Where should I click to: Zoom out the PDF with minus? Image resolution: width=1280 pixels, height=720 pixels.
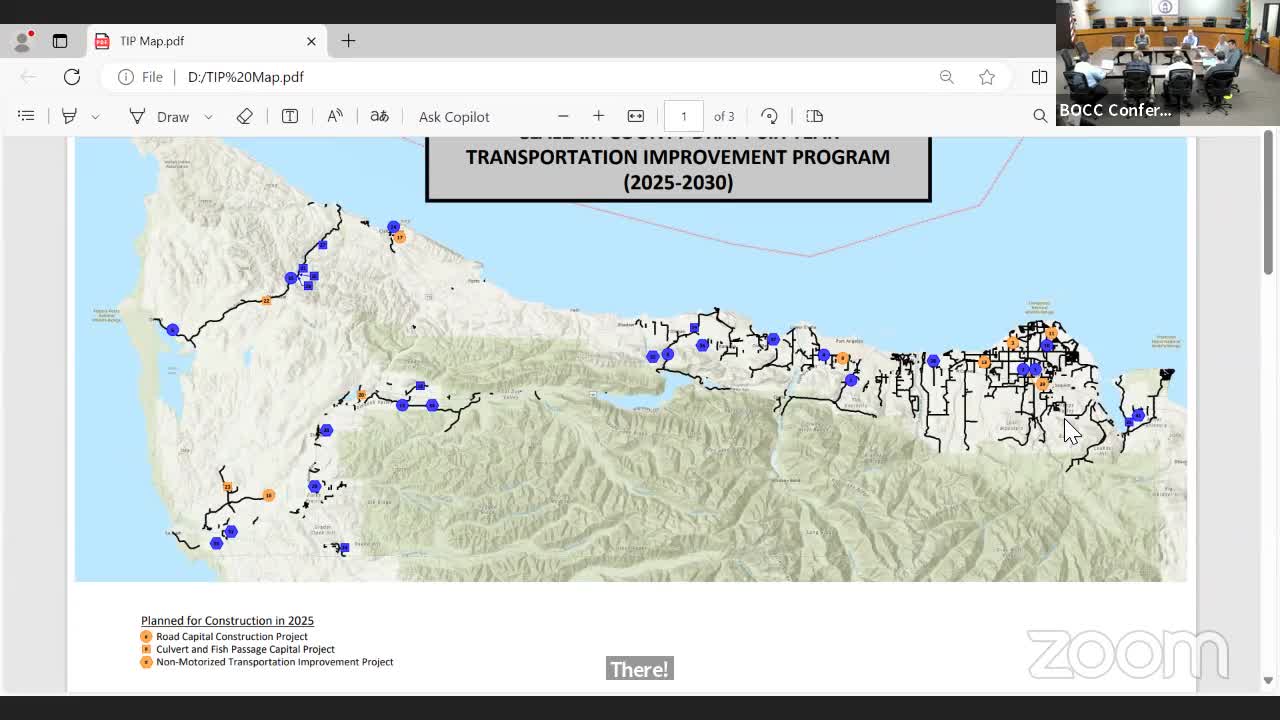(563, 116)
